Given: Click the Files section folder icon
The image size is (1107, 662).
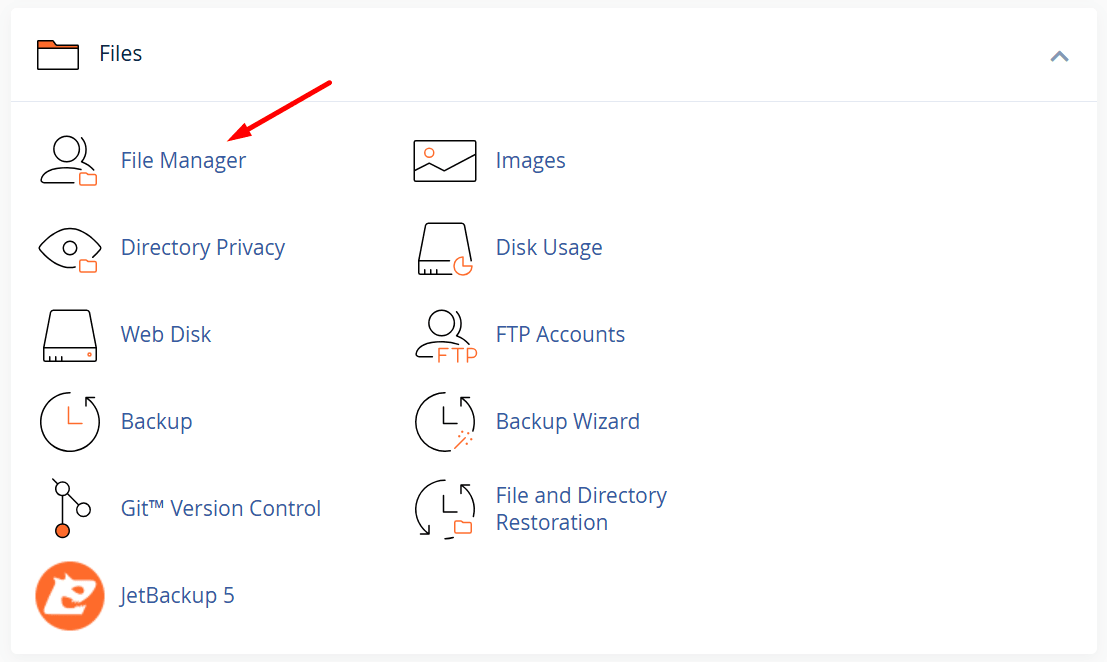Looking at the screenshot, I should click(58, 55).
